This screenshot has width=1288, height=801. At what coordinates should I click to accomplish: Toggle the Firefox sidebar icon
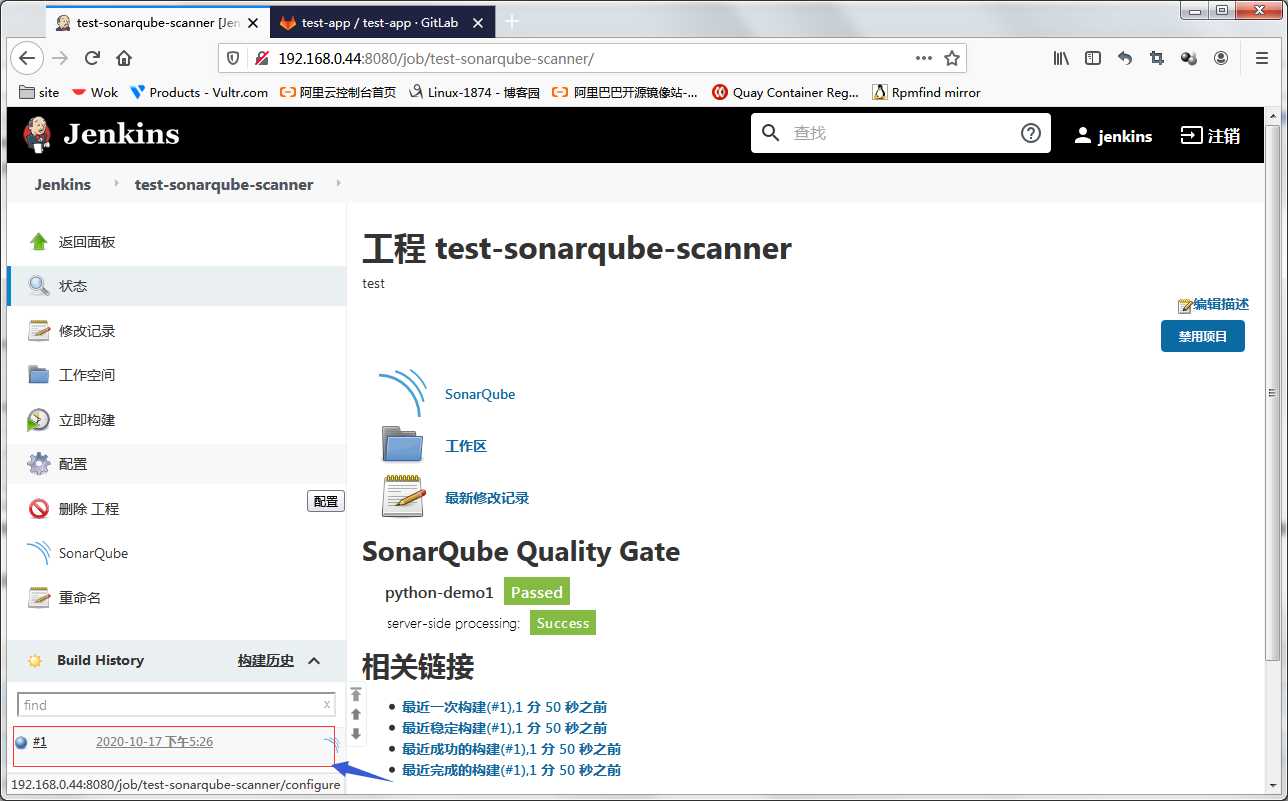point(1093,58)
